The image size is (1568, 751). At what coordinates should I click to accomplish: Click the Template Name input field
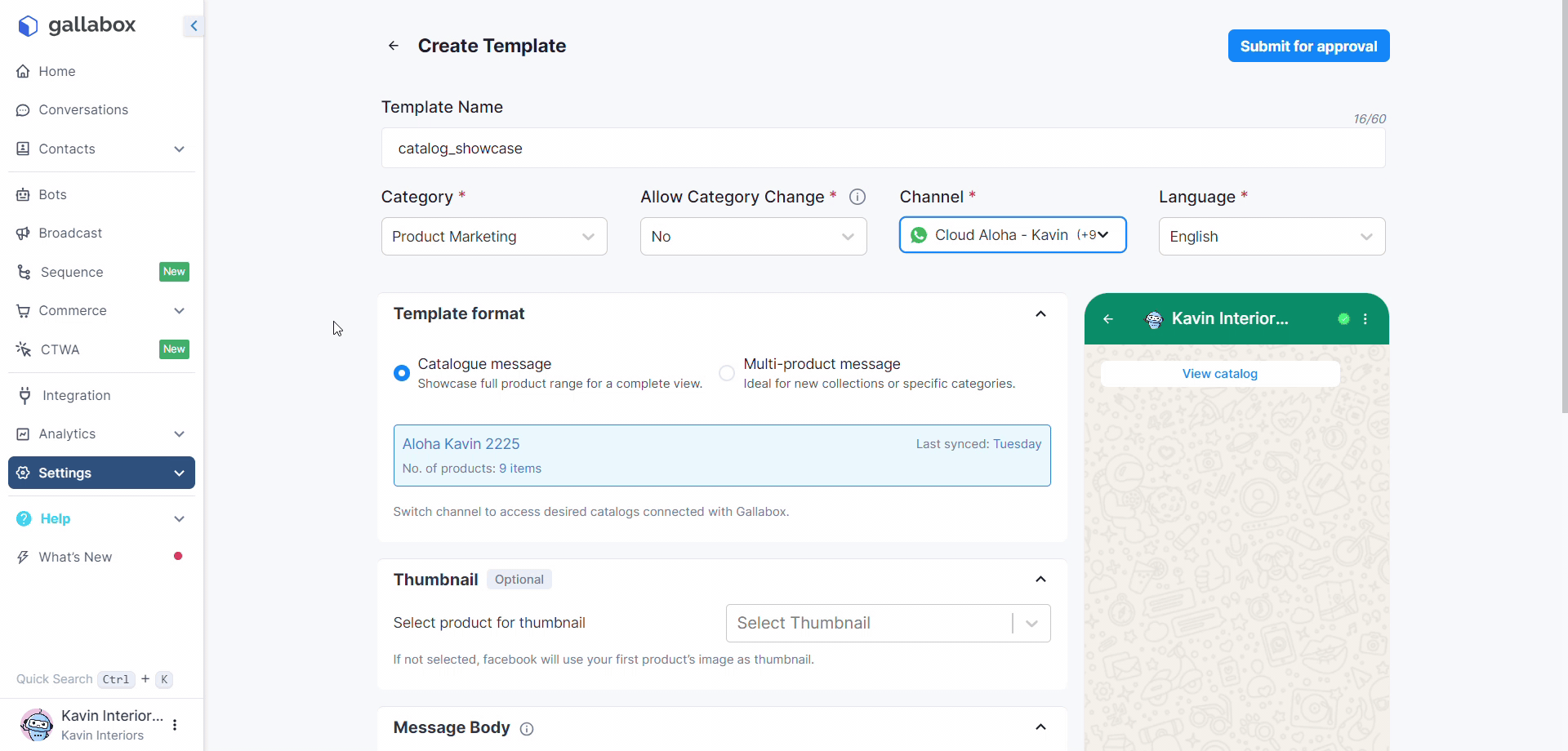pos(883,149)
